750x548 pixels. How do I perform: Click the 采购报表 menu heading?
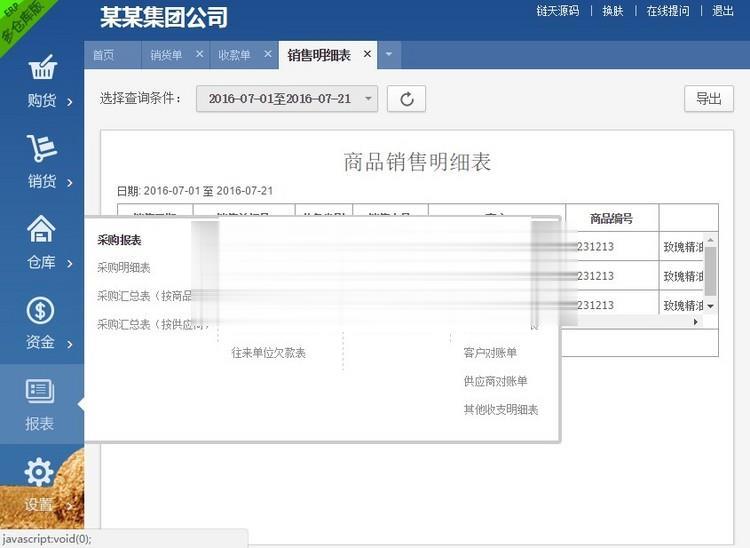(x=119, y=240)
